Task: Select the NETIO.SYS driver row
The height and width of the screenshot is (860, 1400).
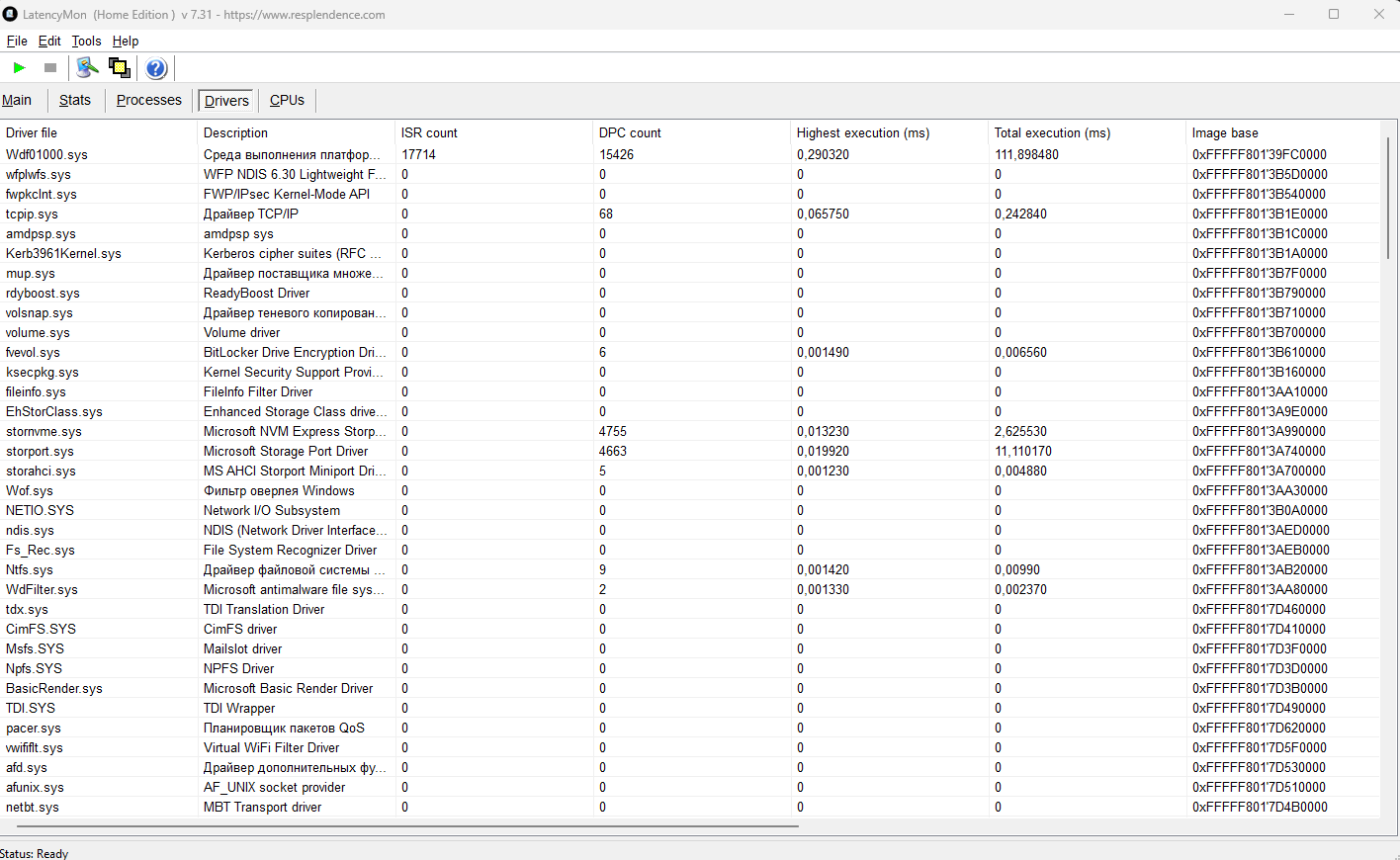Action: [x=690, y=510]
